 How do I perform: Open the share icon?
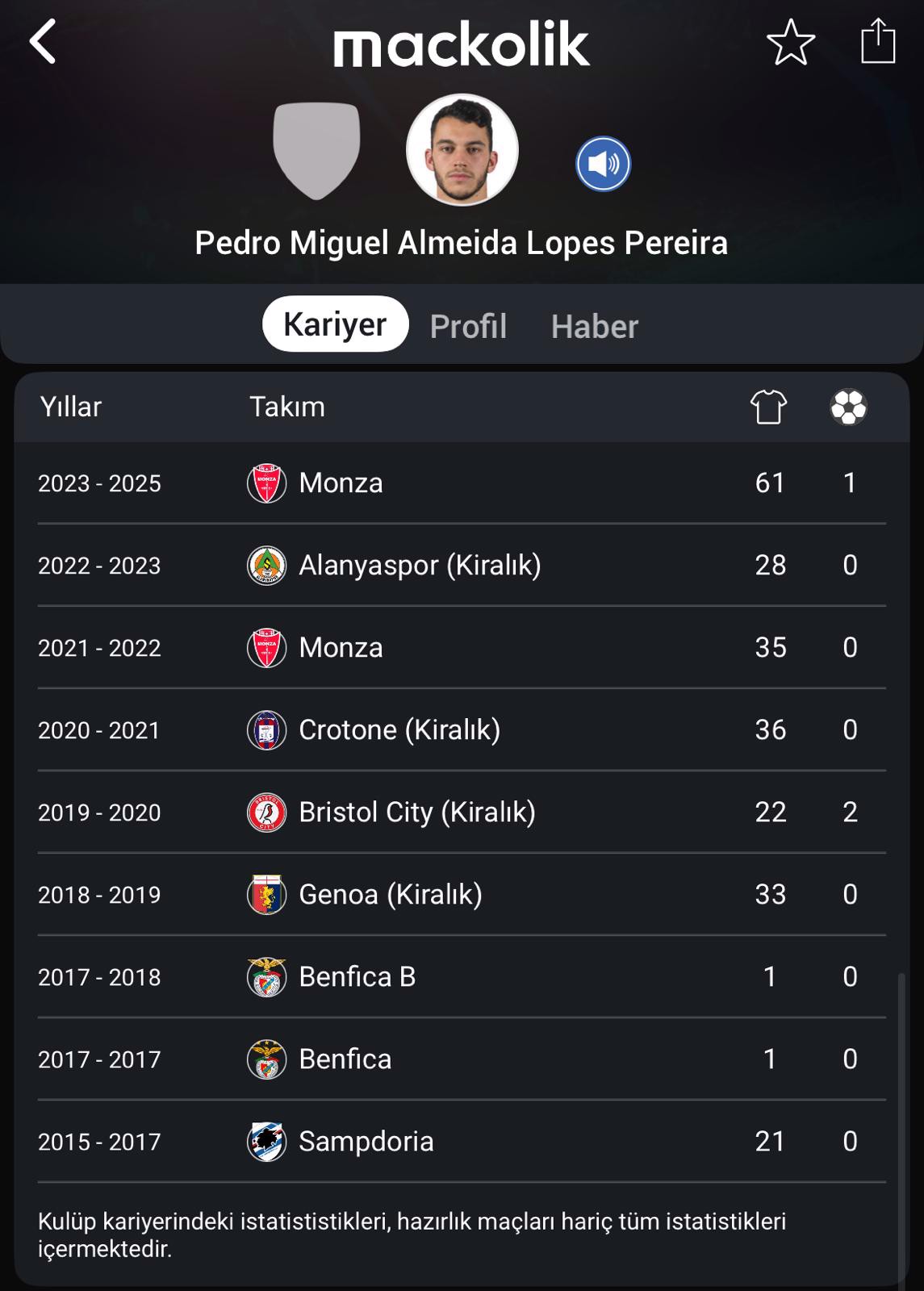(878, 40)
